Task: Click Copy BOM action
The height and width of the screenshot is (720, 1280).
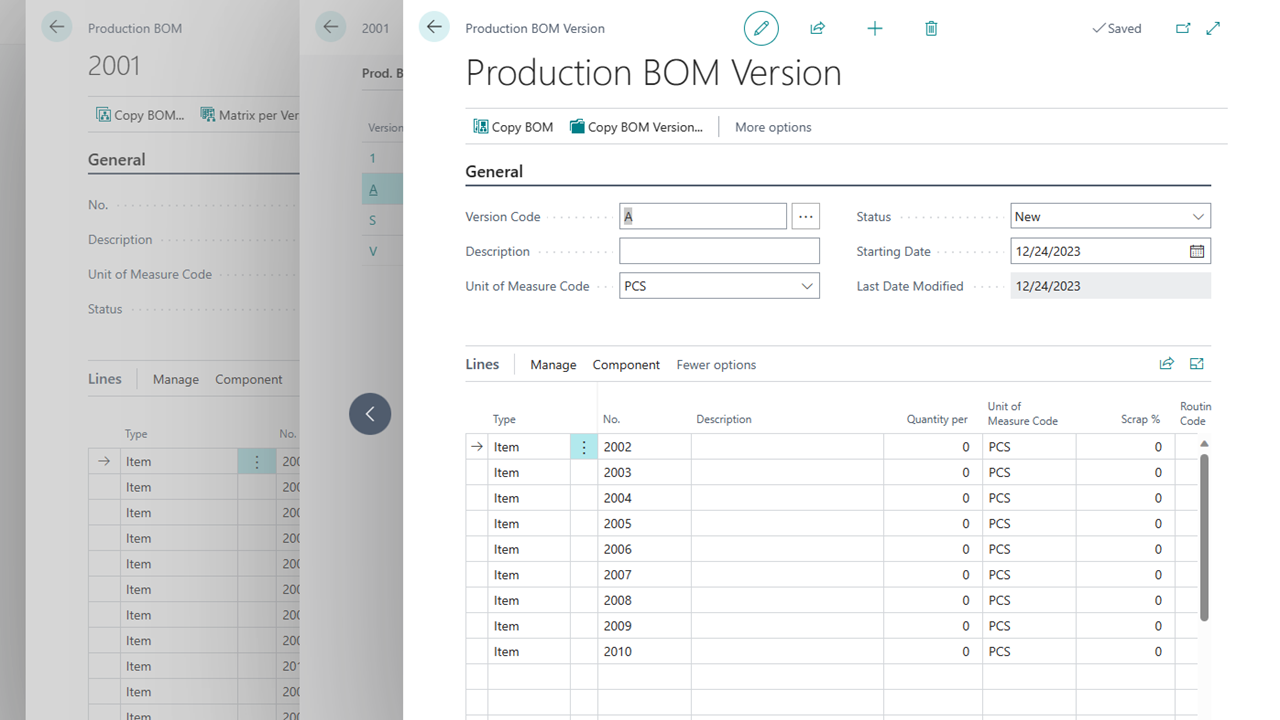Action: coord(513,127)
